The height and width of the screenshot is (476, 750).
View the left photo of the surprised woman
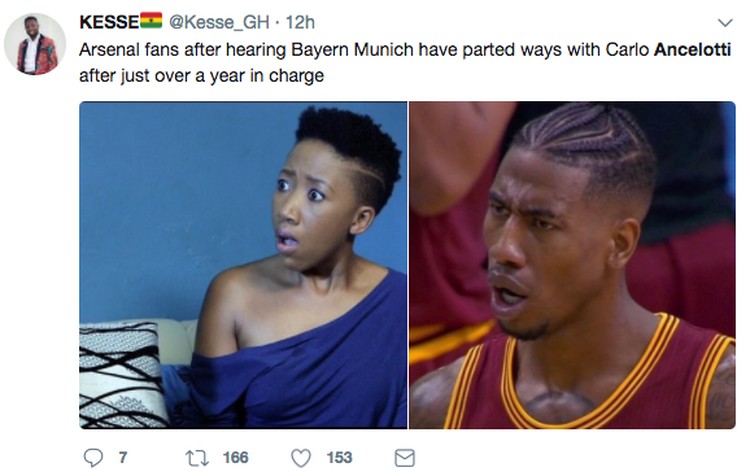(x=243, y=265)
